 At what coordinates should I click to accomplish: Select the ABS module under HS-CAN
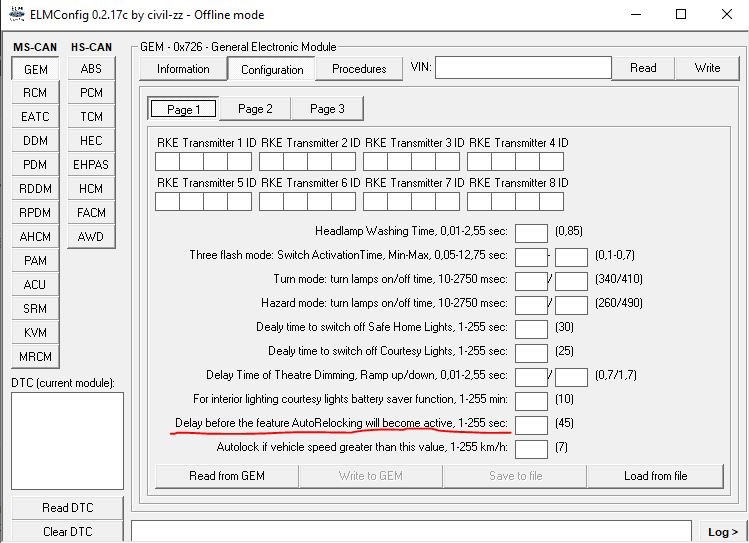tap(91, 69)
